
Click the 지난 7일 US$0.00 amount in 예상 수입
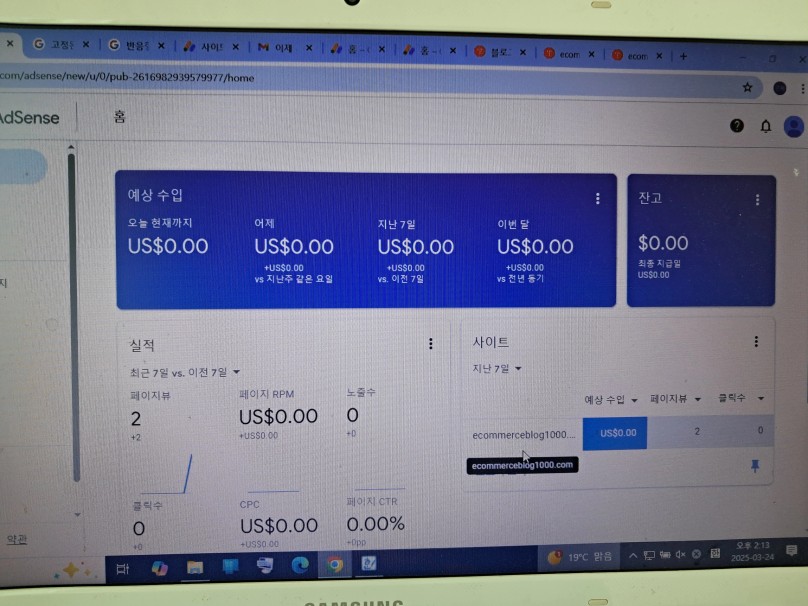[415, 247]
